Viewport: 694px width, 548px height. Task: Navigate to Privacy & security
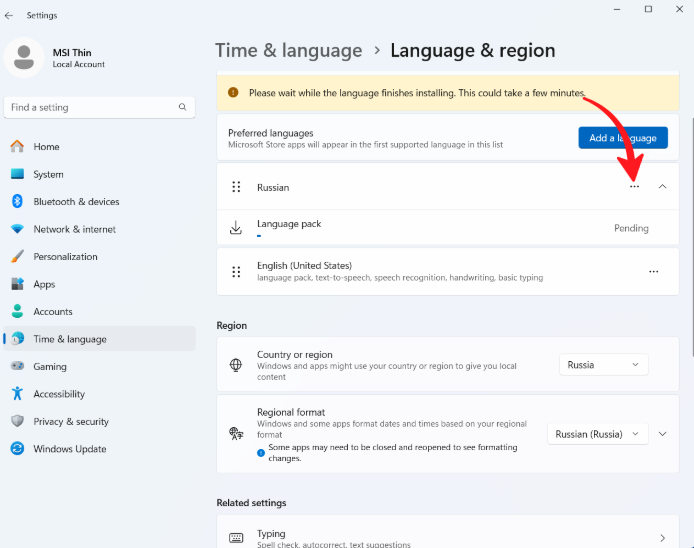pyautogui.click(x=71, y=421)
